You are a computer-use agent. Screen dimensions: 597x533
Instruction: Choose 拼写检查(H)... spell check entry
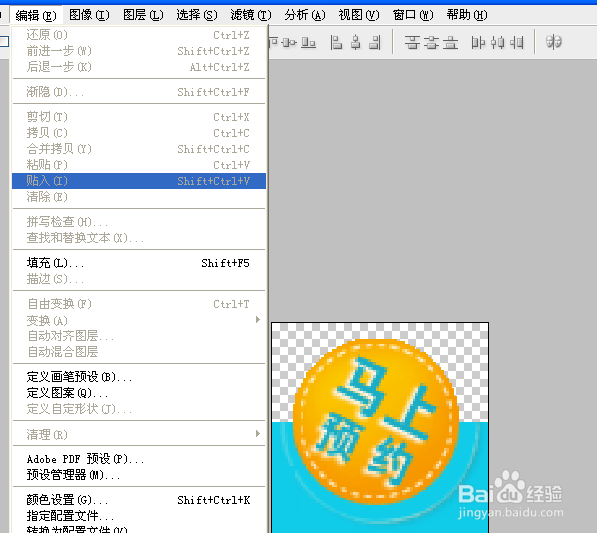click(139, 222)
